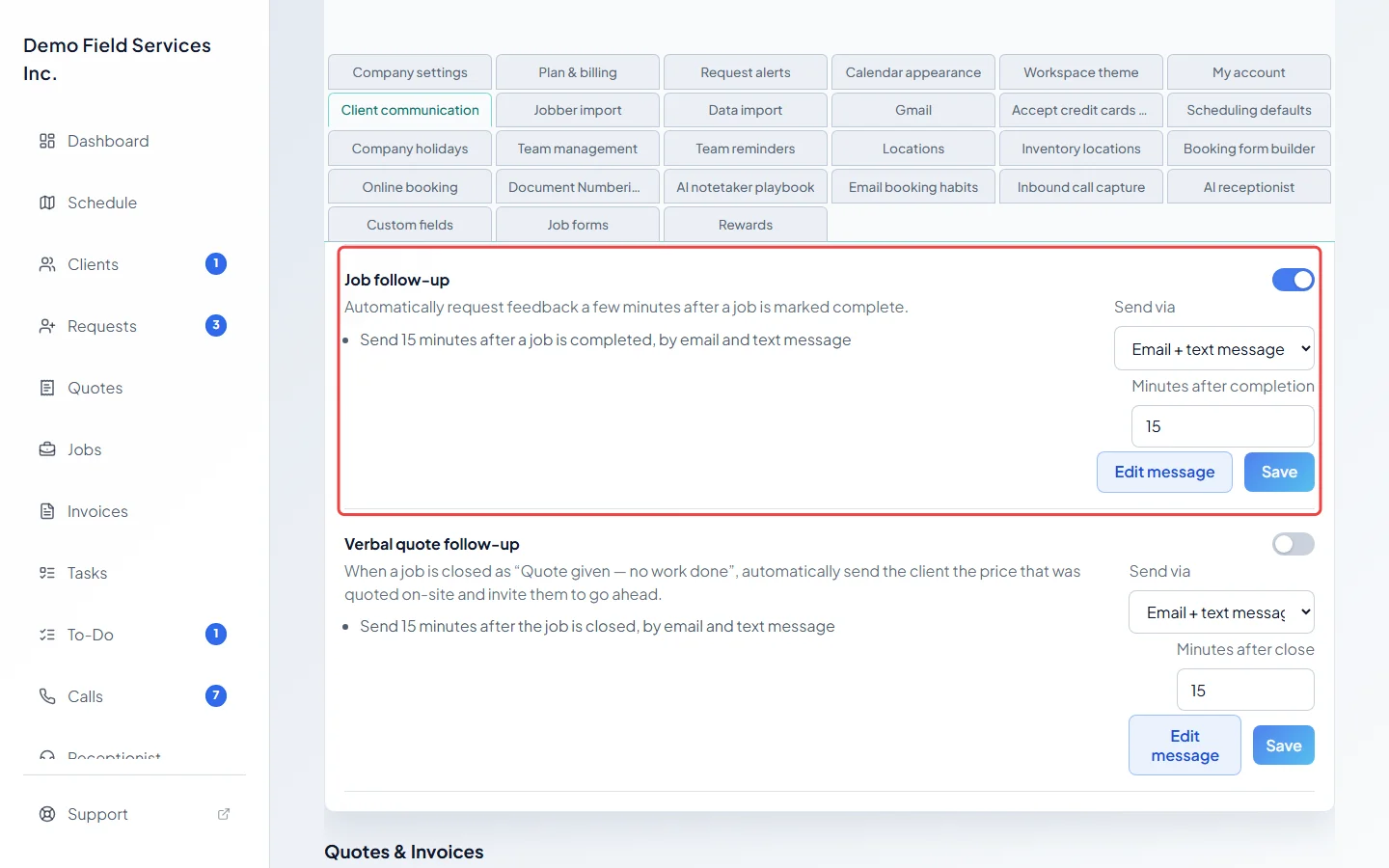
Task: Open the Rewards tab
Action: (746, 225)
